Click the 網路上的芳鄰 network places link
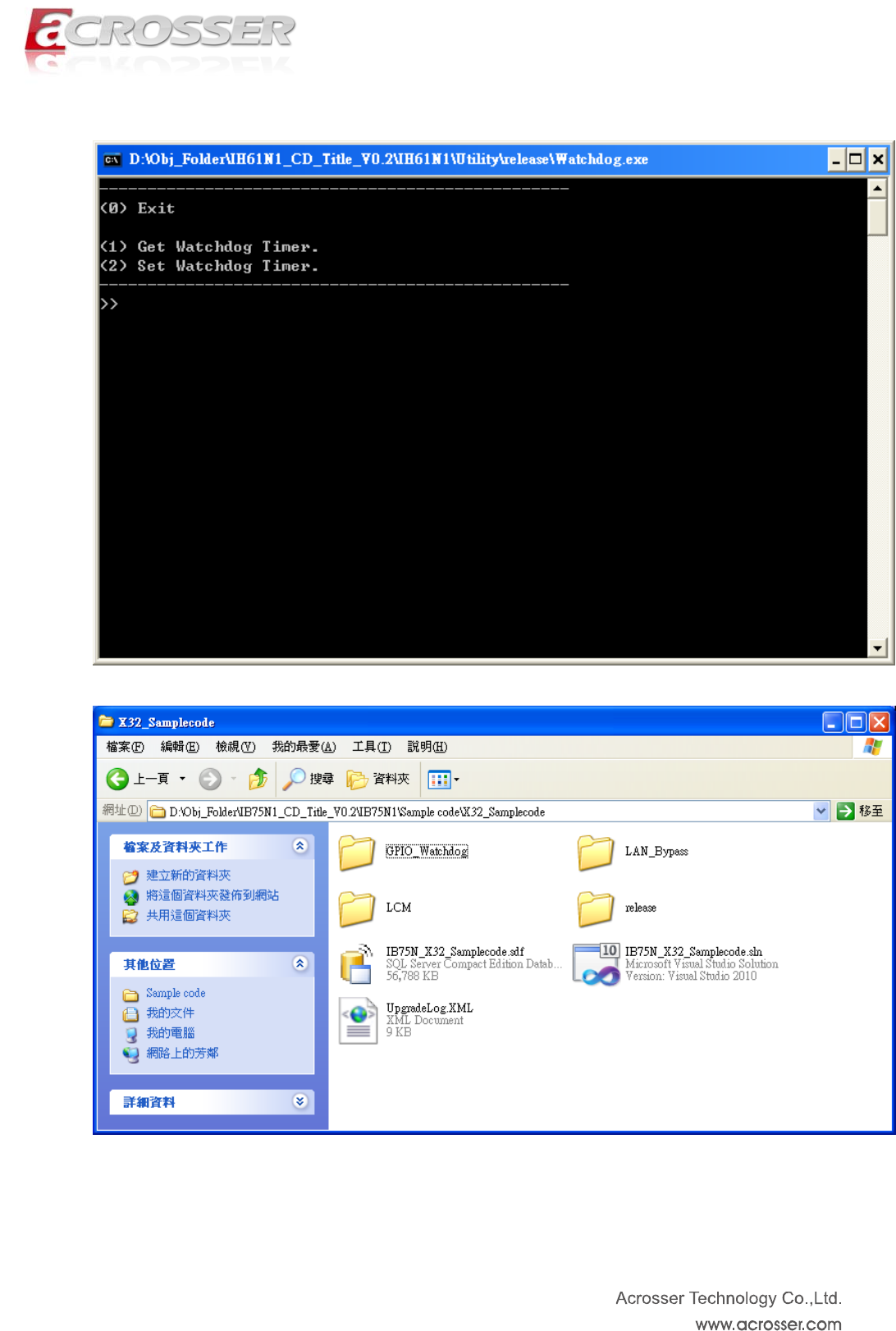This screenshot has width=896, height=1331. click(x=182, y=1053)
